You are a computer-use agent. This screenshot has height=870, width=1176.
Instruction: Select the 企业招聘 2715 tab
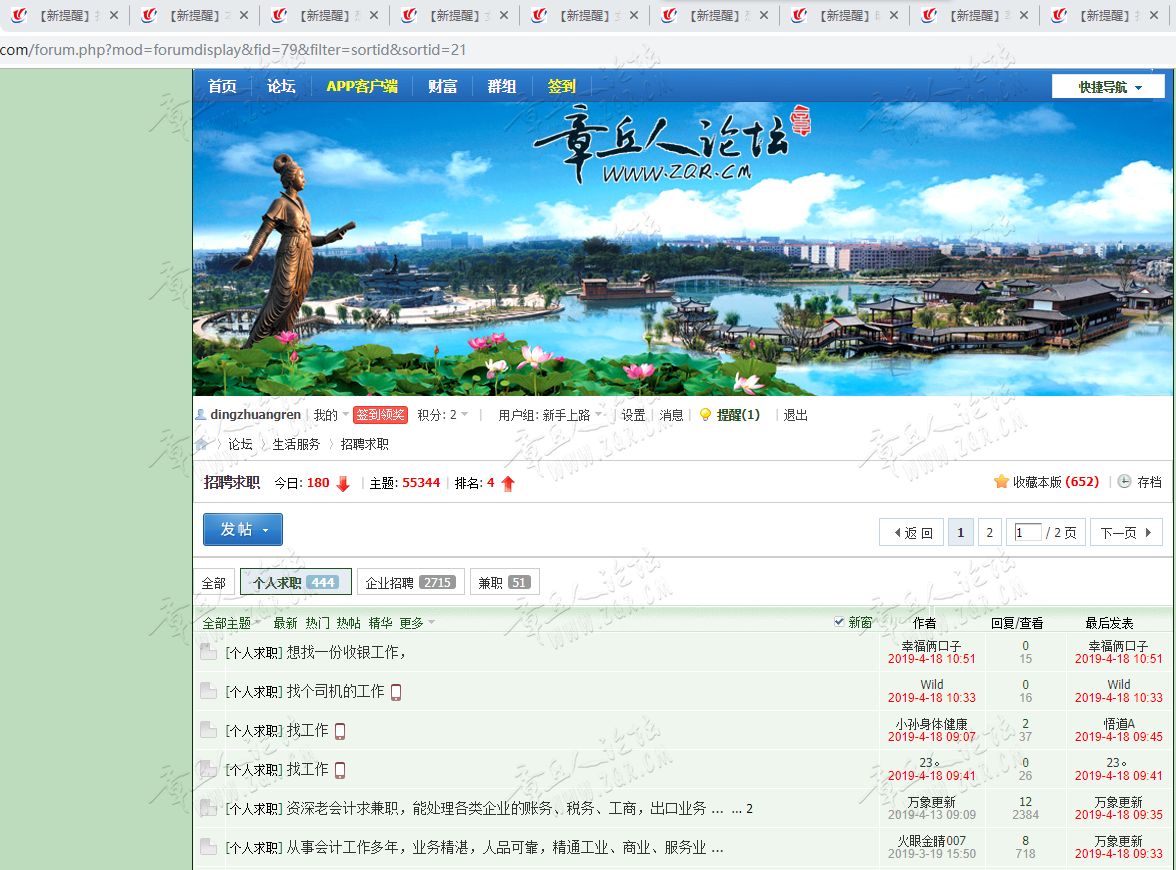pos(411,583)
